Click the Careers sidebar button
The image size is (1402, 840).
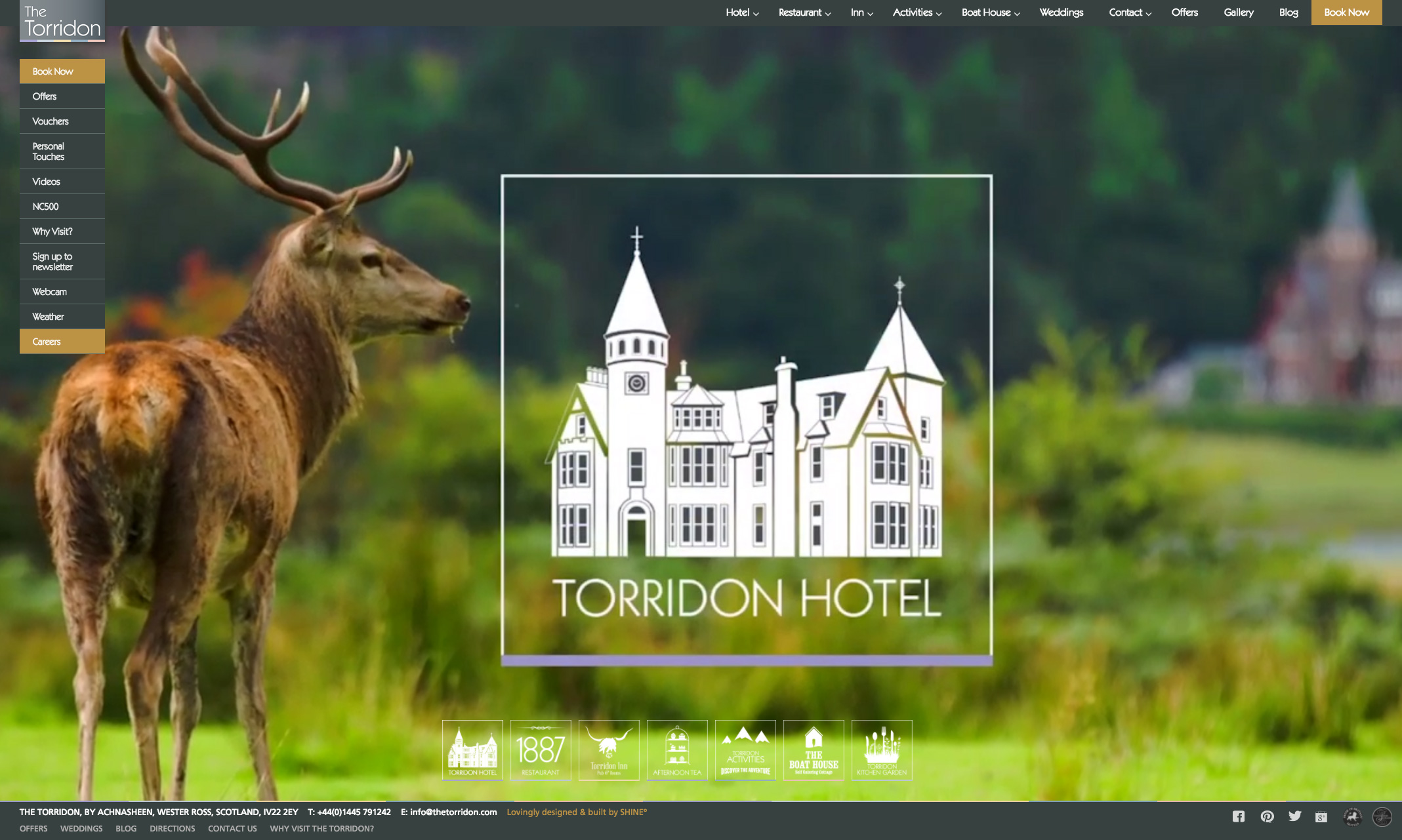point(62,342)
